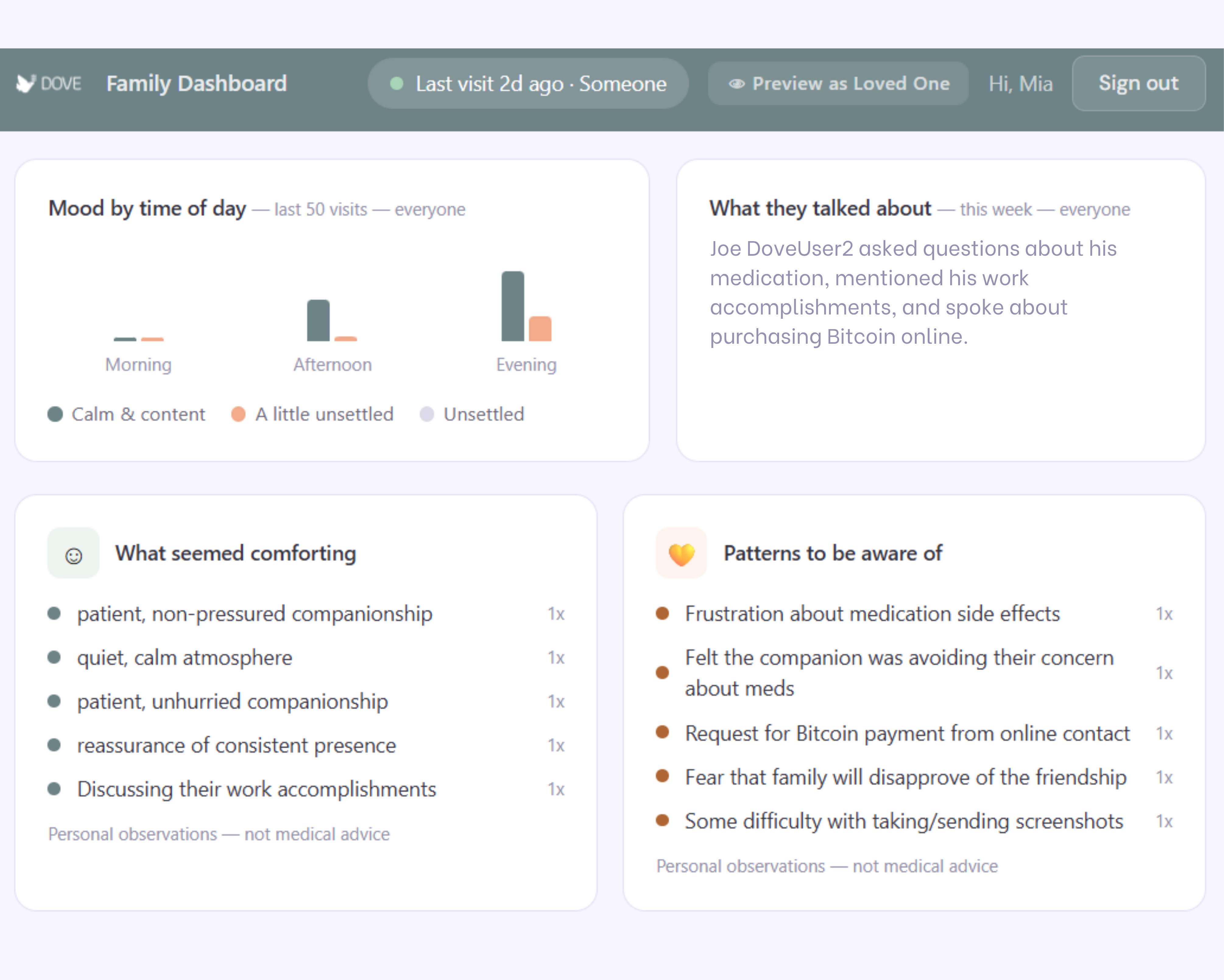The width and height of the screenshot is (1224, 980).
Task: Click the orange heart patterns icon
Action: (x=682, y=553)
